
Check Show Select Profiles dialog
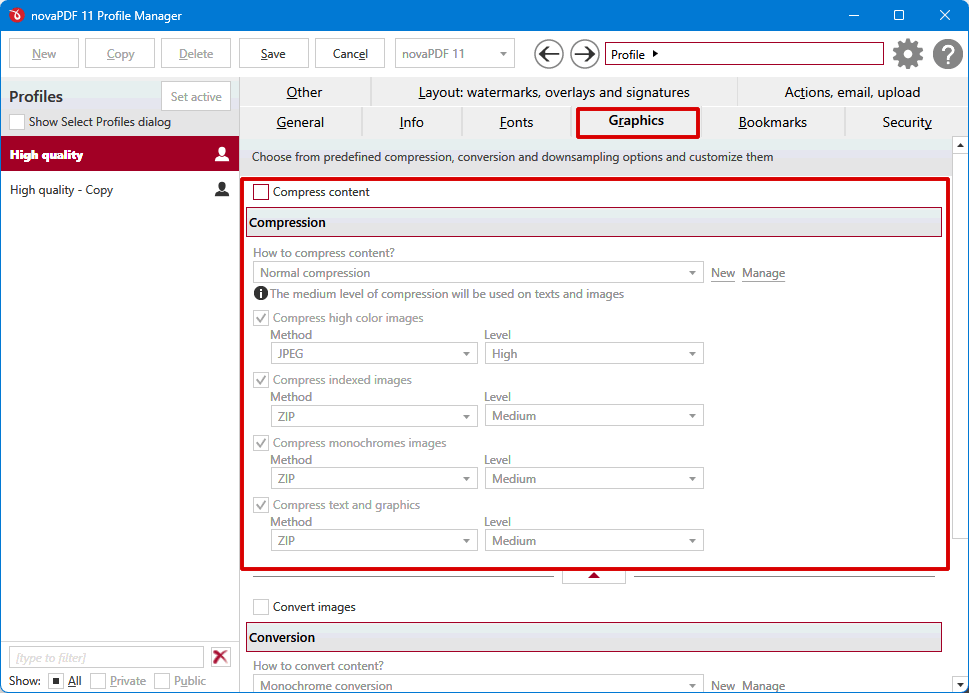17,122
